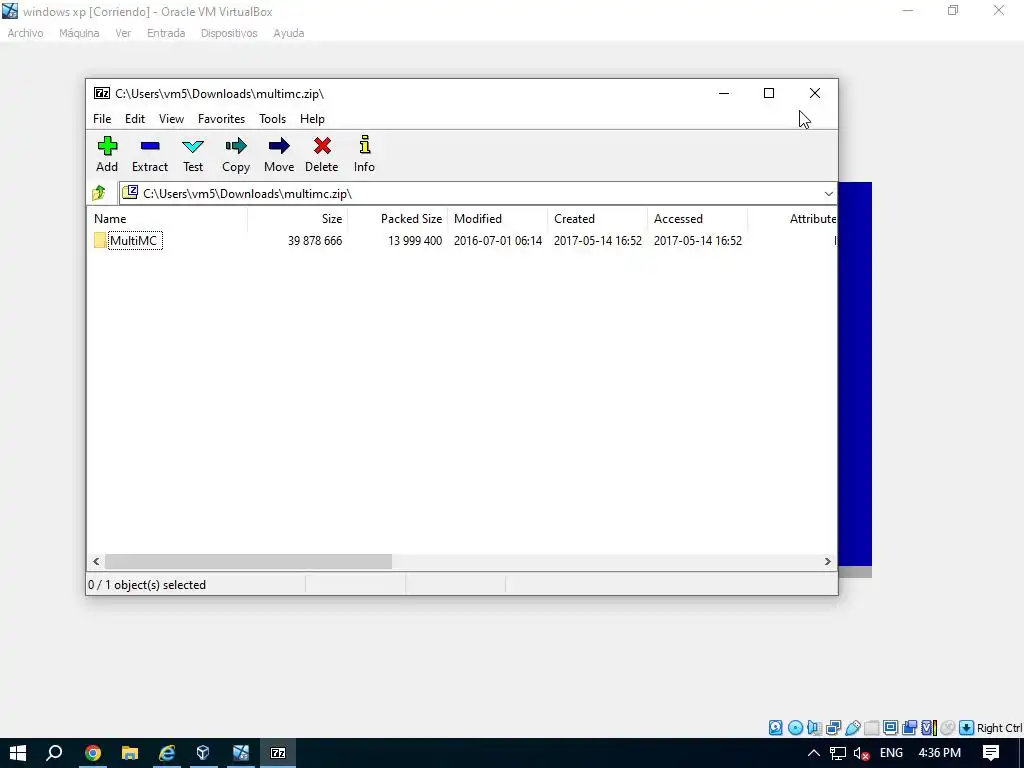Image resolution: width=1024 pixels, height=768 pixels.
Task: Click modified date 2016-07-01 06:14
Action: [498, 240]
